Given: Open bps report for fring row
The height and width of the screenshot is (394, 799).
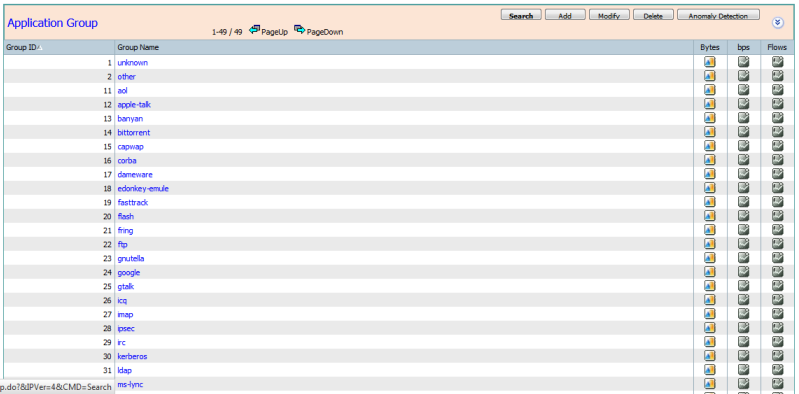Looking at the screenshot, I should [743, 230].
